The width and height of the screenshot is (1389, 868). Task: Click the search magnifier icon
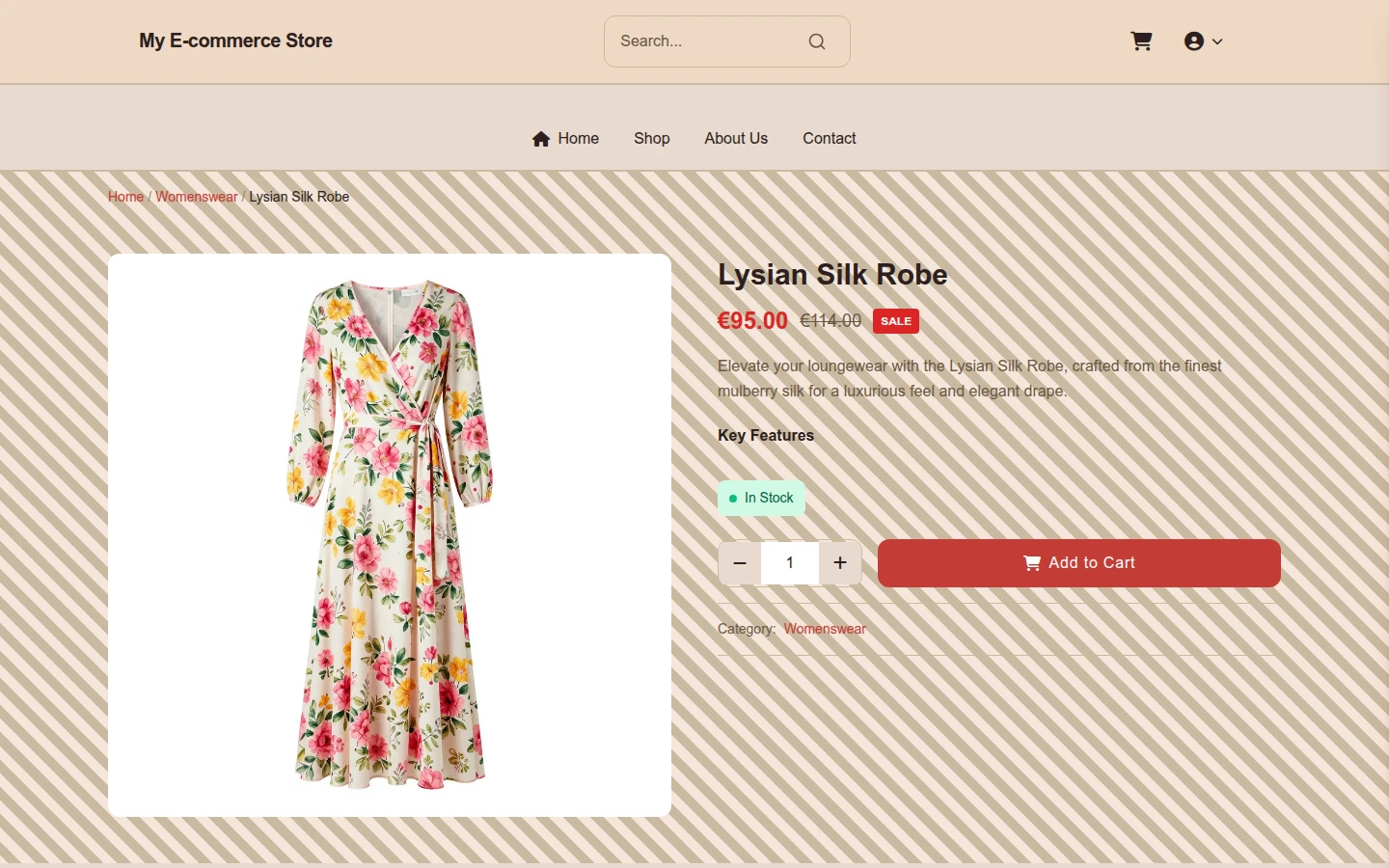pyautogui.click(x=817, y=41)
